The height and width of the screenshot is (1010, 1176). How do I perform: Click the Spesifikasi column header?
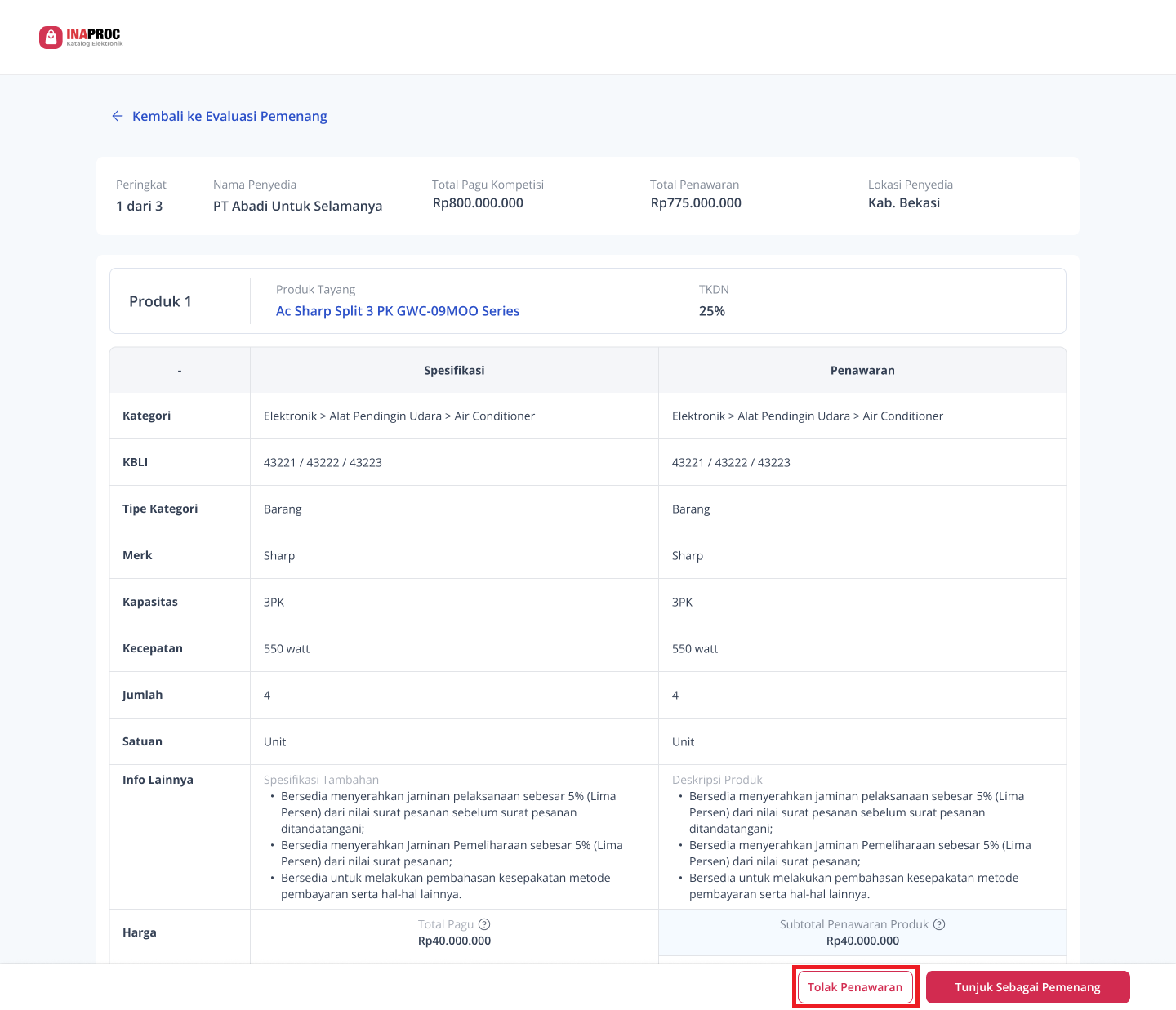pos(454,371)
